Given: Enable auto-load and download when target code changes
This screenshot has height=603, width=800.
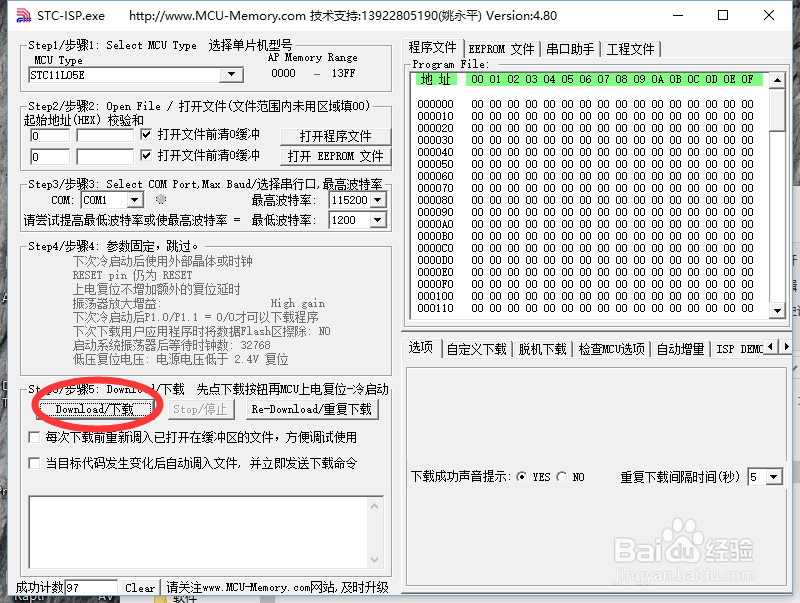Looking at the screenshot, I should tap(34, 463).
